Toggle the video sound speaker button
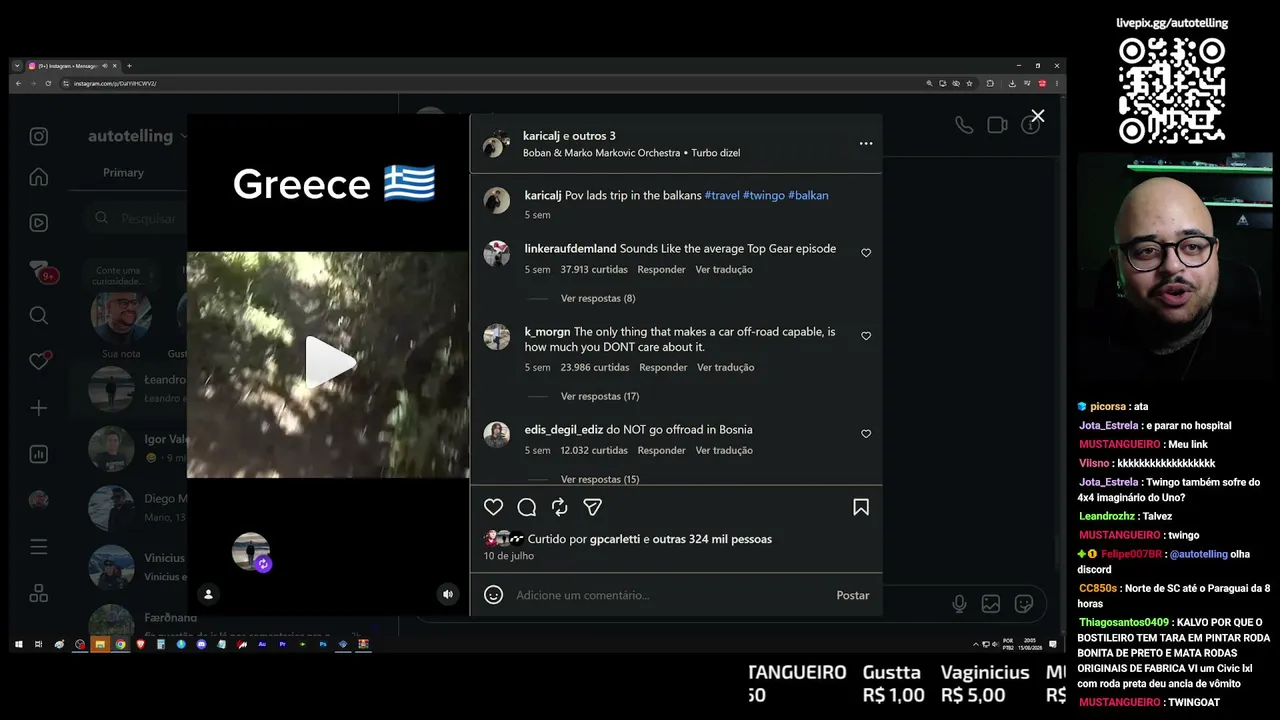1280x720 pixels. [448, 594]
